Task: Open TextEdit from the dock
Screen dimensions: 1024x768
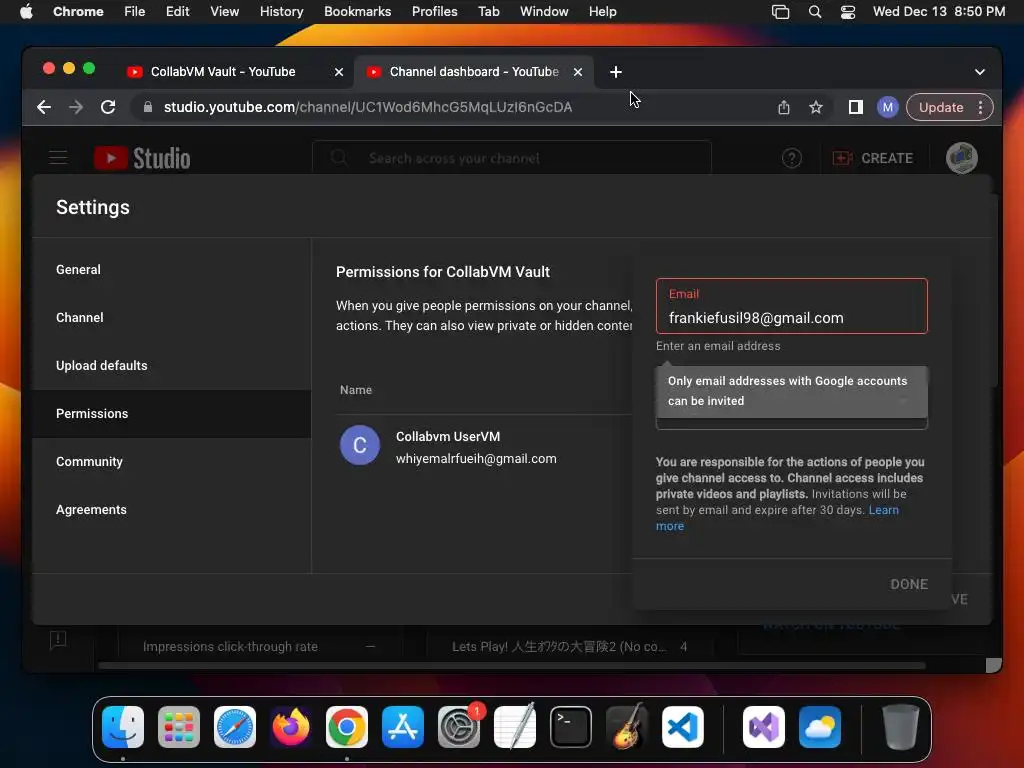Action: click(x=515, y=727)
